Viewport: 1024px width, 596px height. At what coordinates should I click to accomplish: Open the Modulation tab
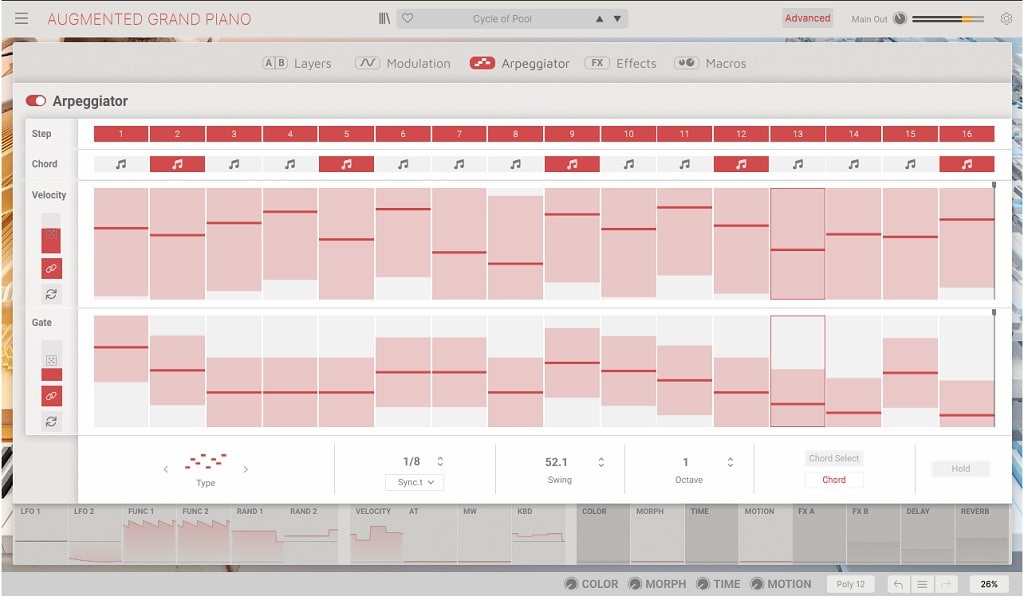[x=402, y=63]
